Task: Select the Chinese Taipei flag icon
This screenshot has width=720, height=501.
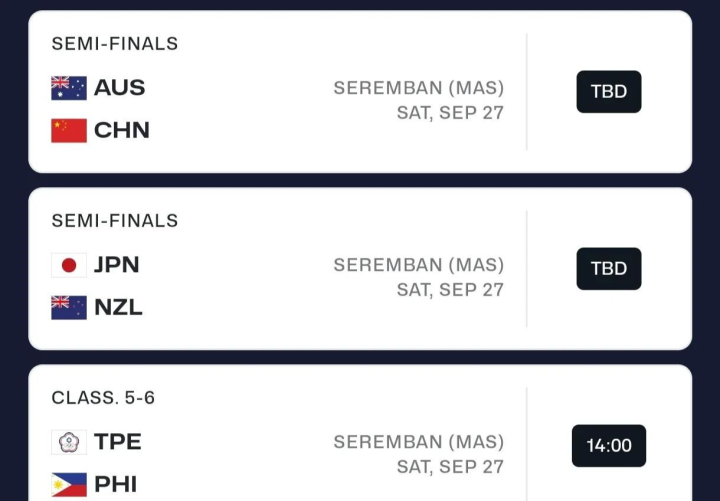Action: point(69,442)
